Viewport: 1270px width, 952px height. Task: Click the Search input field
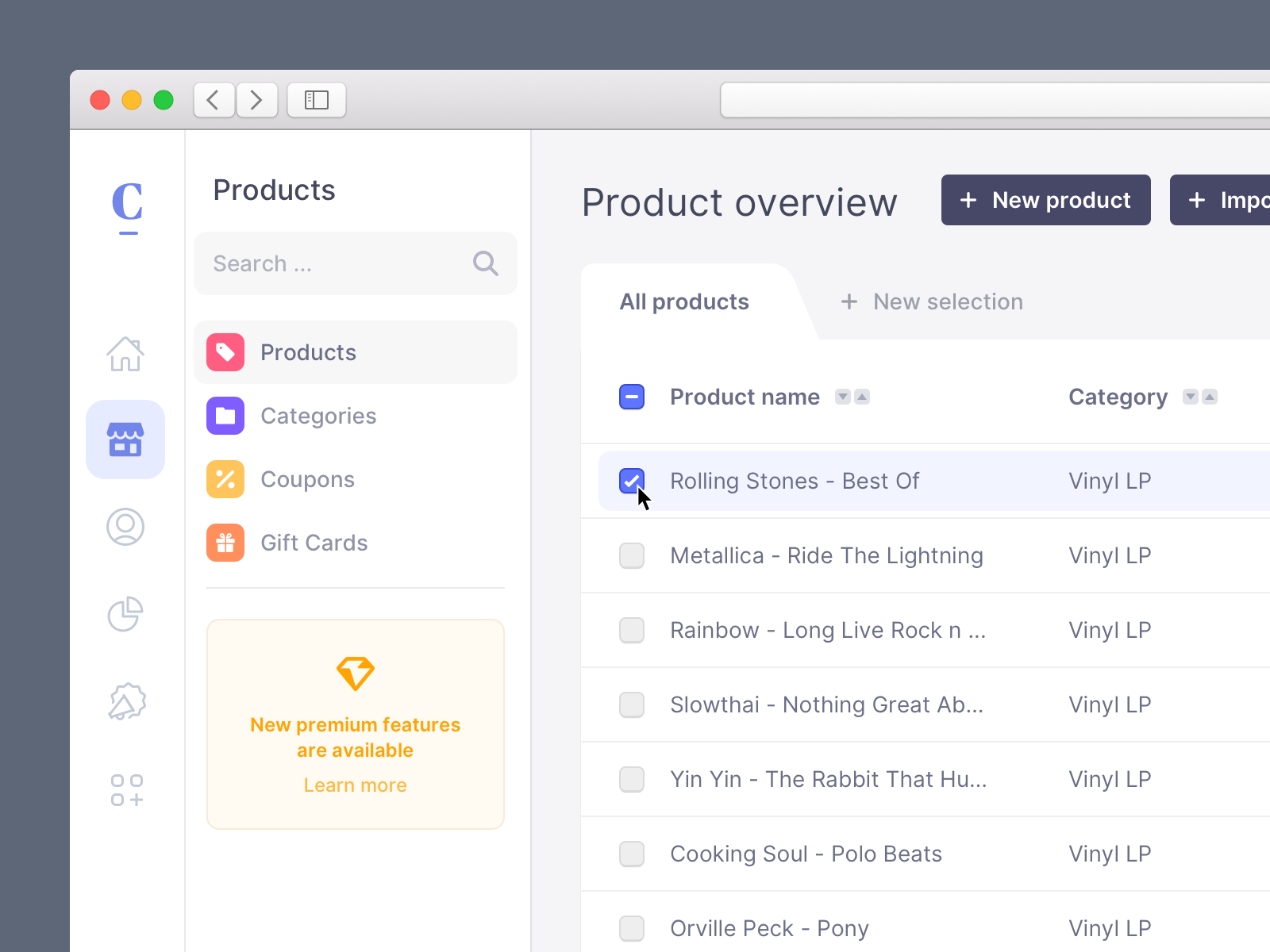coord(356,263)
